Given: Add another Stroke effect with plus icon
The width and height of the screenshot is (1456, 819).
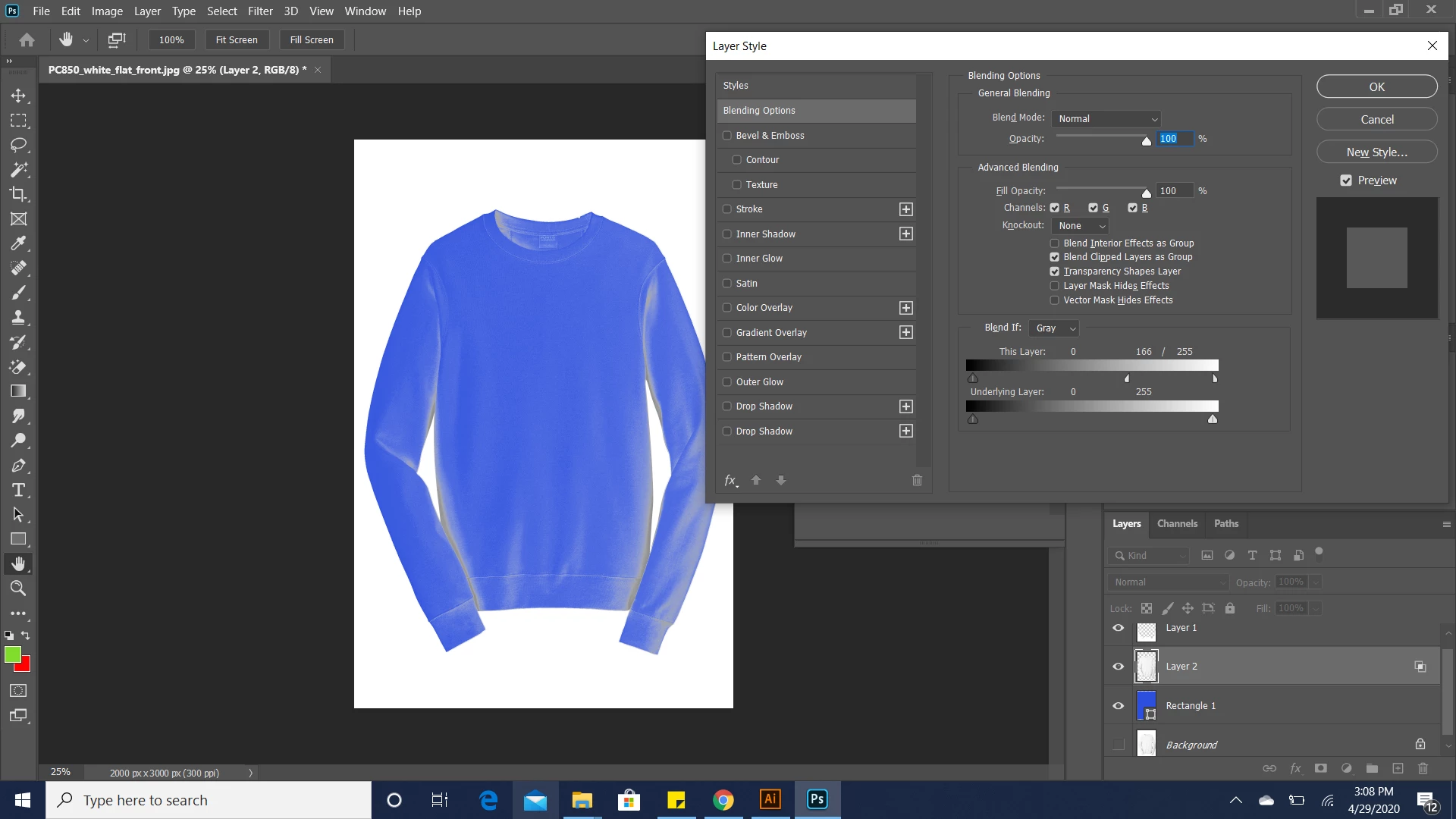Looking at the screenshot, I should [x=905, y=209].
